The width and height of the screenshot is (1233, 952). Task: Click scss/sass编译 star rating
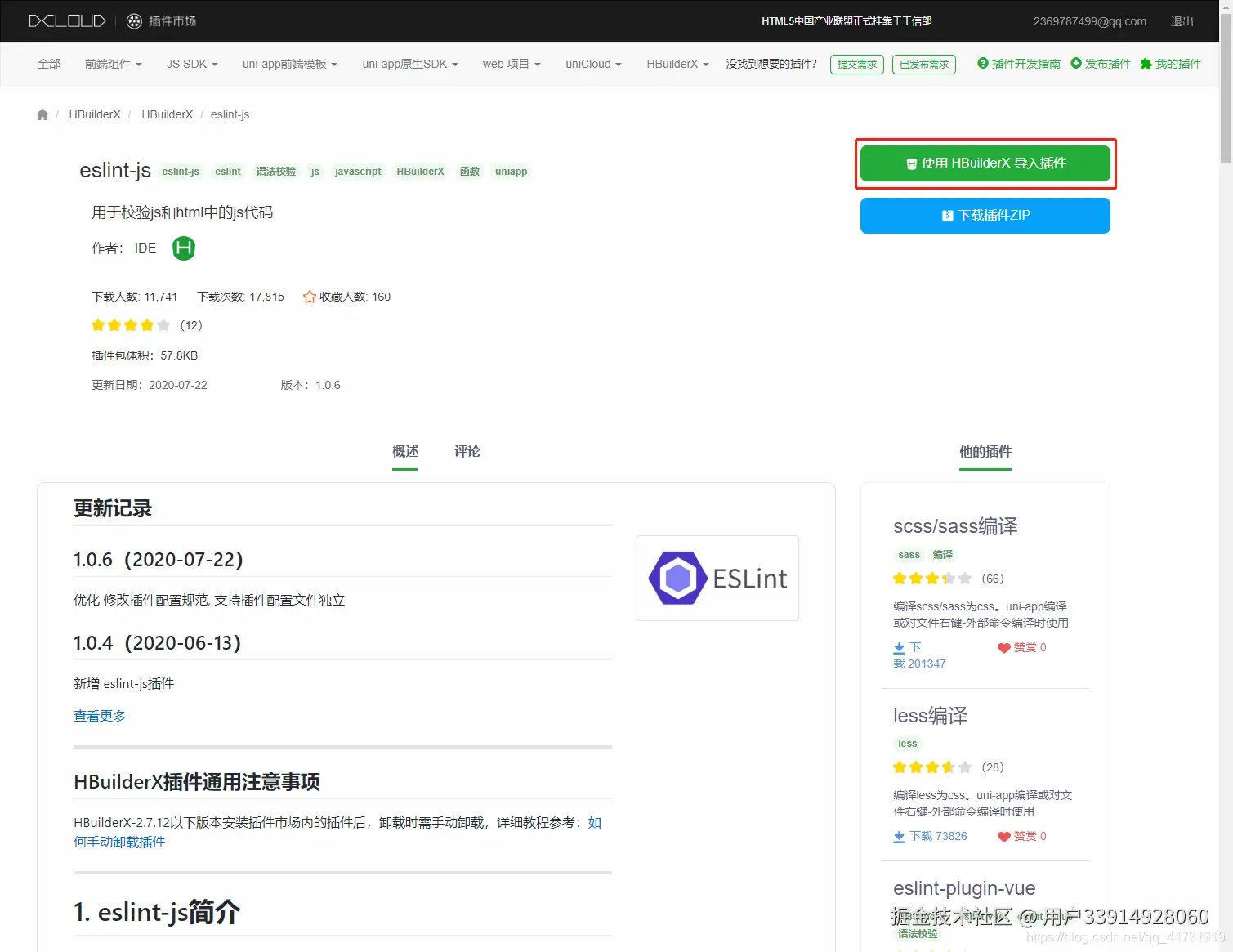pyautogui.click(x=932, y=579)
